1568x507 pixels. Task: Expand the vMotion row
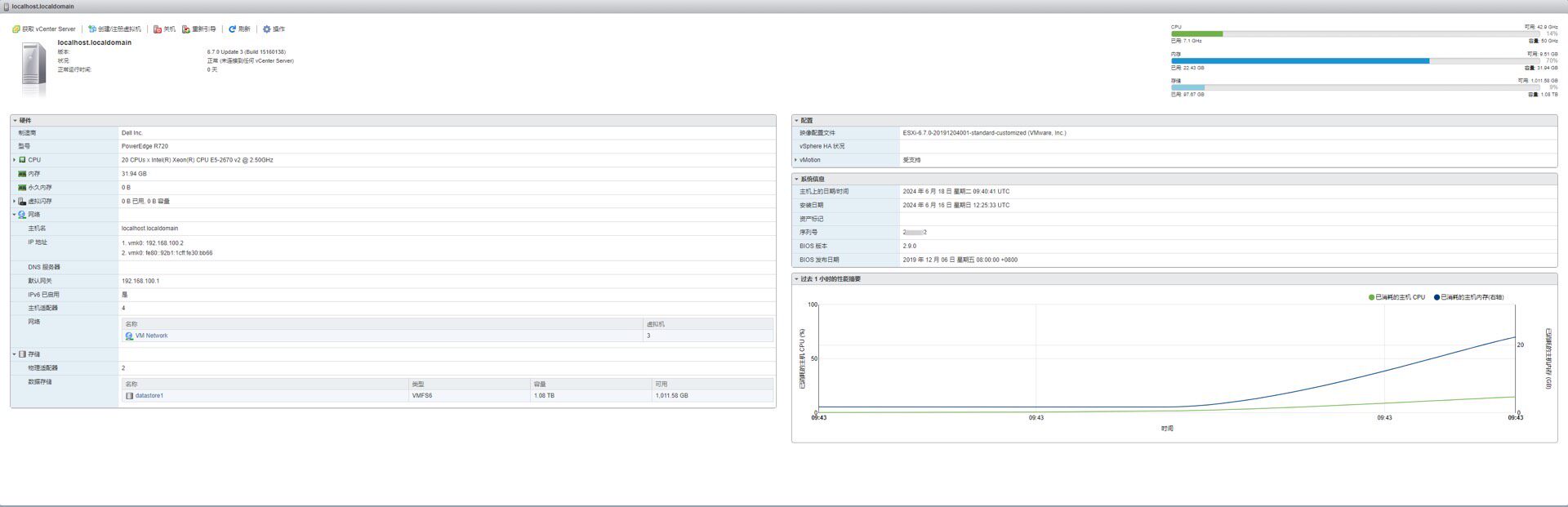click(796, 160)
